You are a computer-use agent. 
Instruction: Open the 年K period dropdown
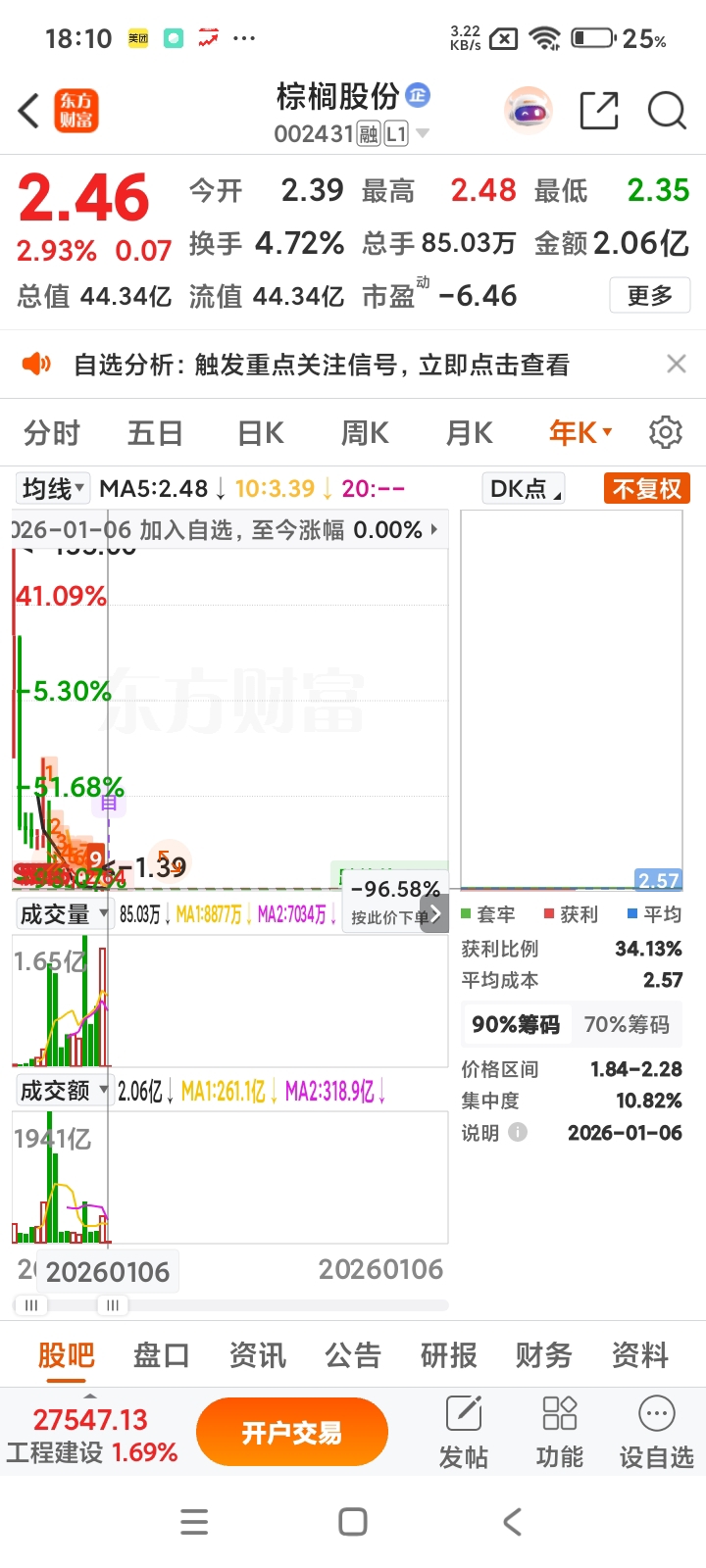coord(580,432)
